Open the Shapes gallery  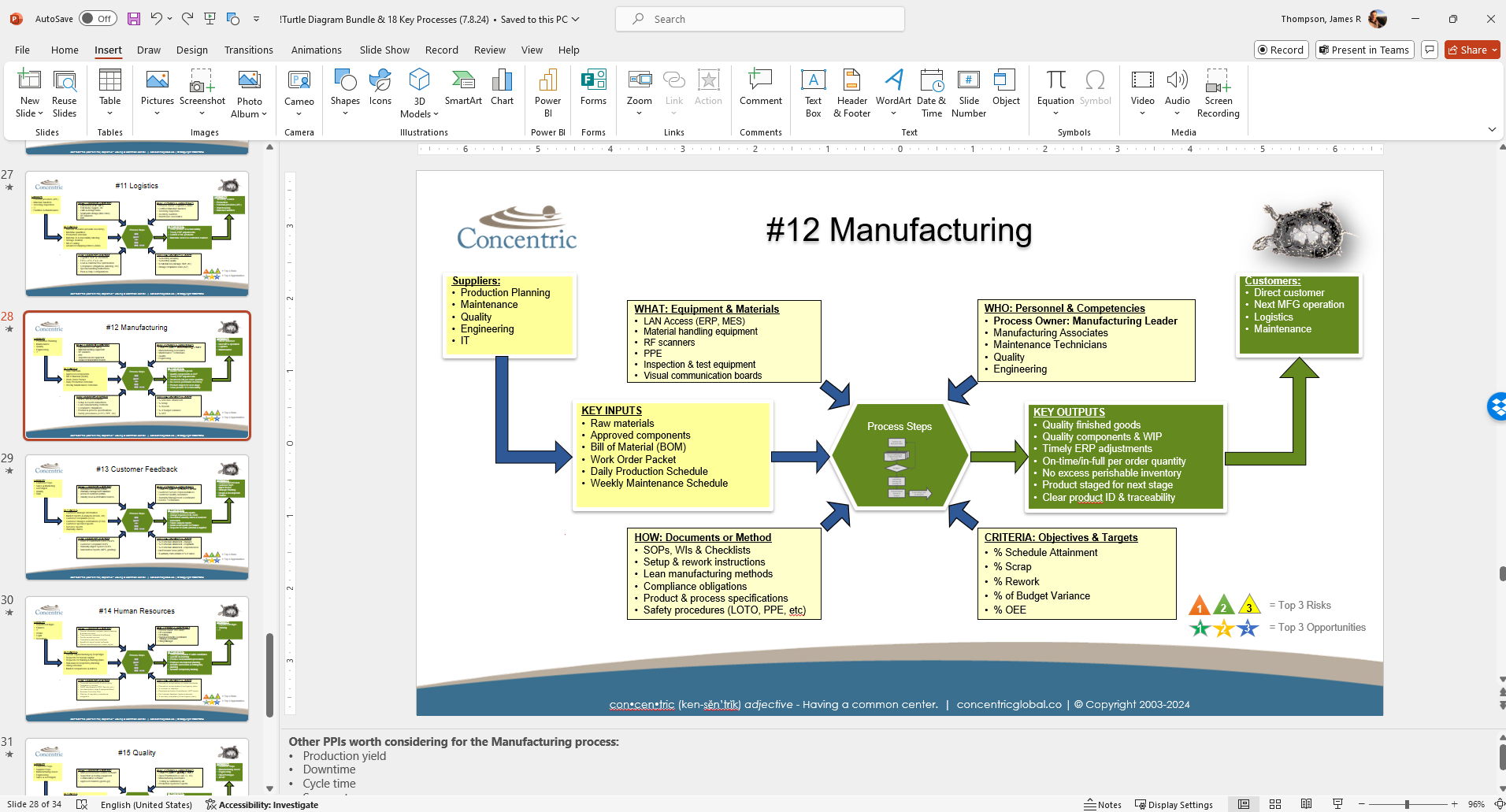345,93
